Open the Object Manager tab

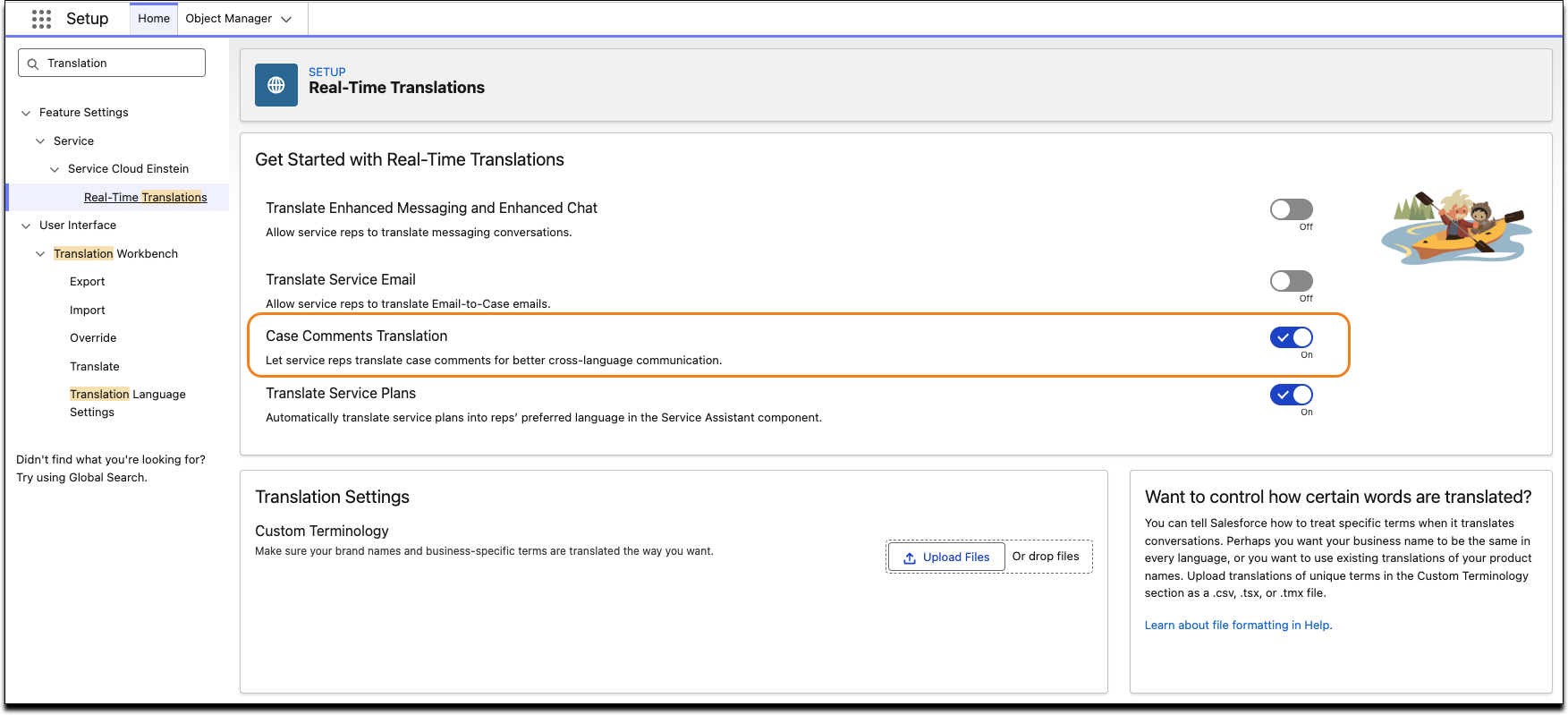pos(229,19)
